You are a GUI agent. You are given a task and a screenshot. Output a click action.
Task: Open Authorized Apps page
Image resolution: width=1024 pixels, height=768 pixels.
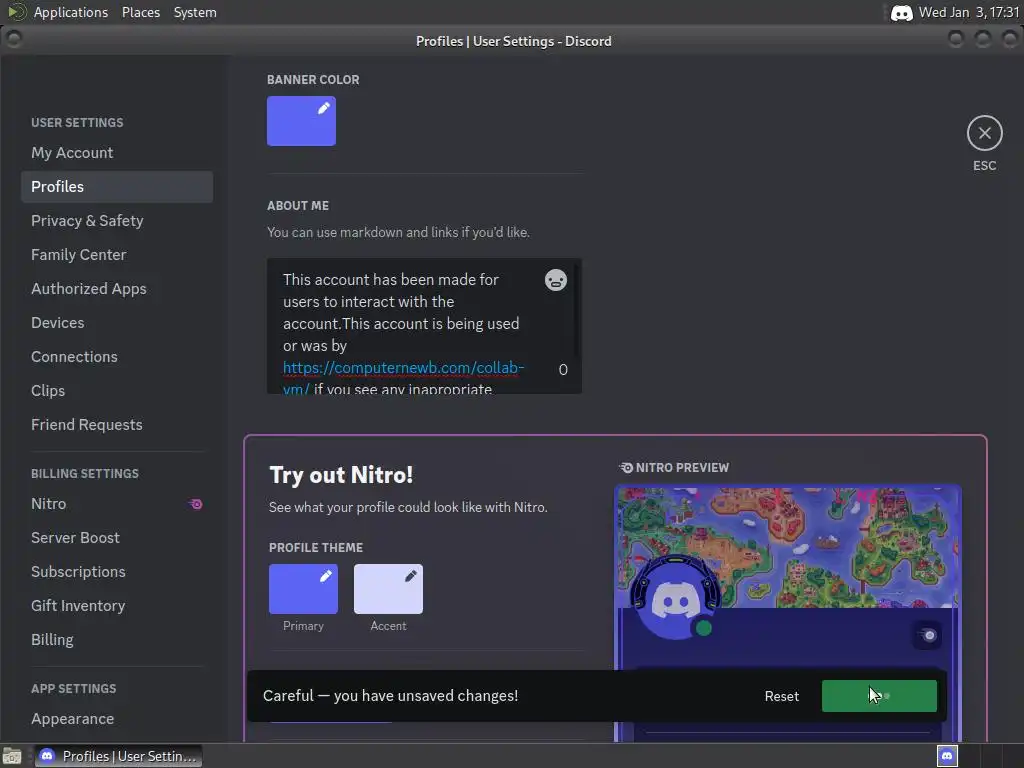pyautogui.click(x=117, y=289)
